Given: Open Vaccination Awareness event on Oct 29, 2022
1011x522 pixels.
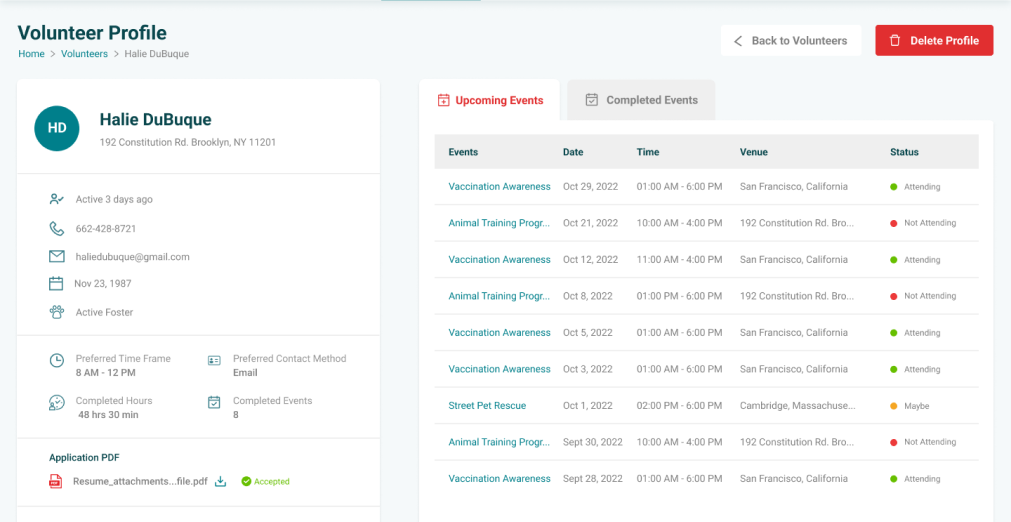Looking at the screenshot, I should pos(499,187).
